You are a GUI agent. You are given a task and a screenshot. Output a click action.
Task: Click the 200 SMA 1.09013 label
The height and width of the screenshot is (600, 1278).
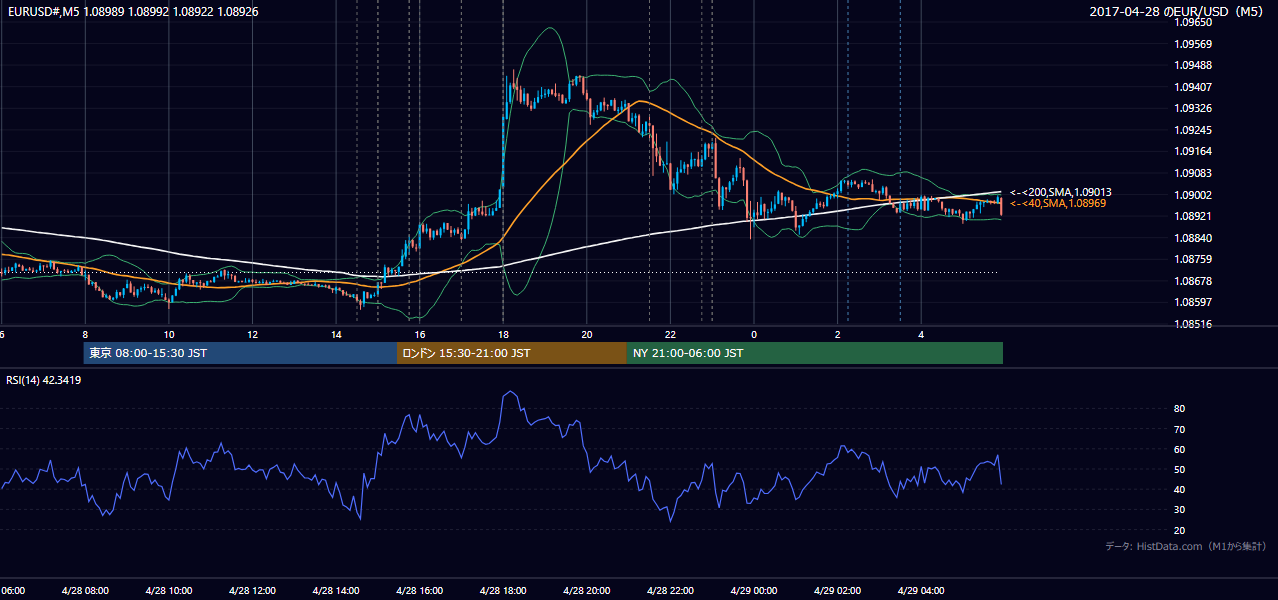(1060, 192)
